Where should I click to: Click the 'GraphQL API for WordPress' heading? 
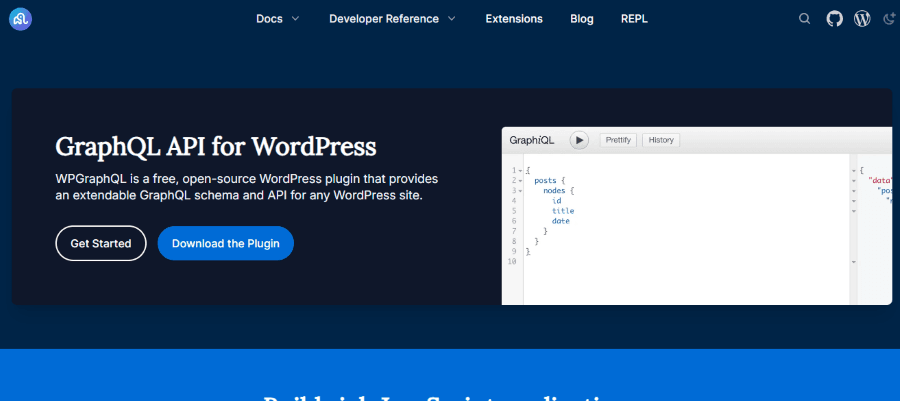click(216, 147)
